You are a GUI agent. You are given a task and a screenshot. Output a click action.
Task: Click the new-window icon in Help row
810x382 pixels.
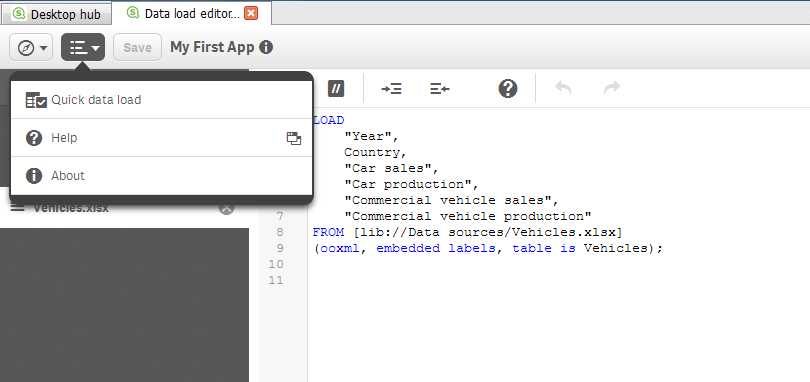[294, 138]
